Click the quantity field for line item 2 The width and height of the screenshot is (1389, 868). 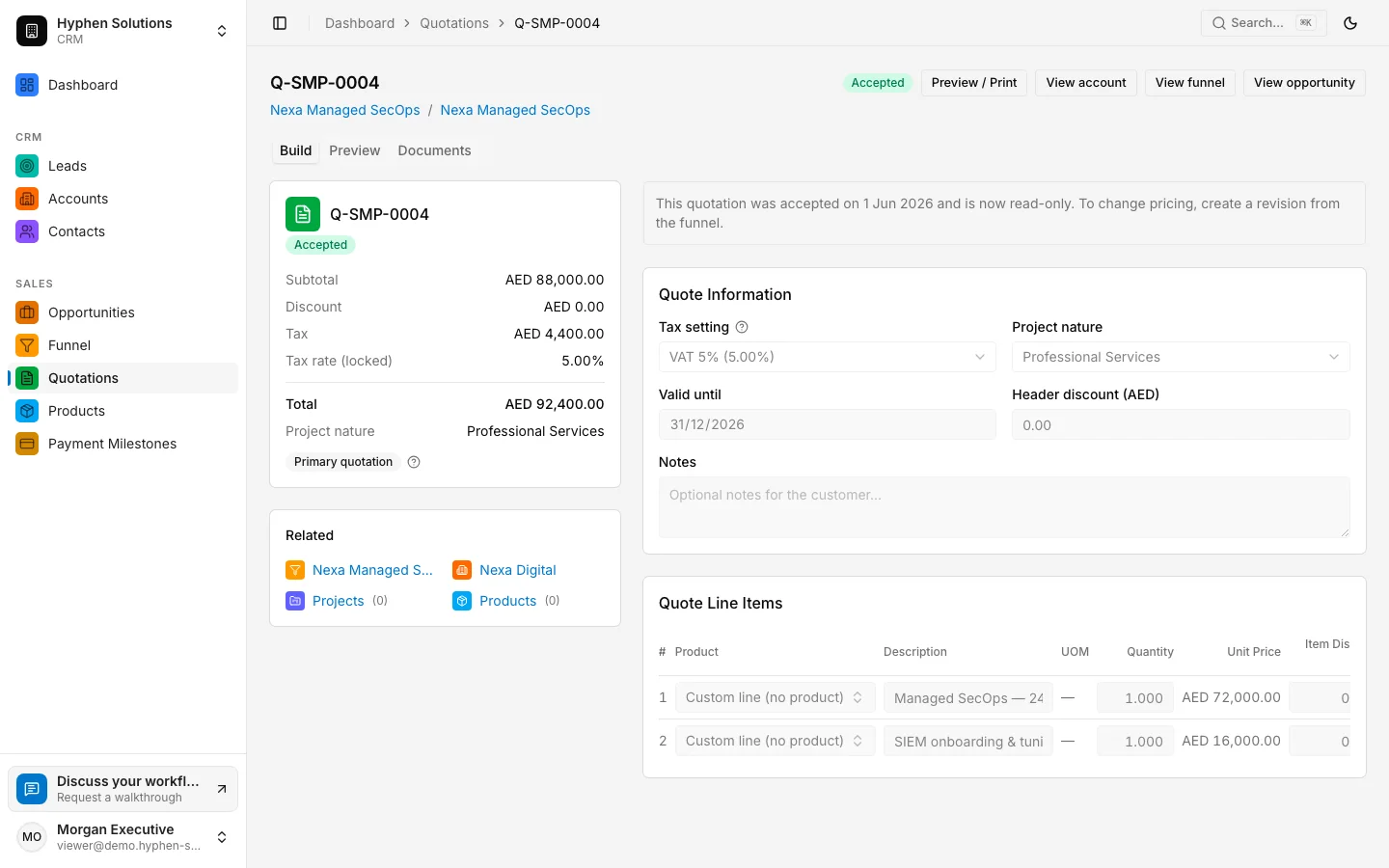(1135, 741)
